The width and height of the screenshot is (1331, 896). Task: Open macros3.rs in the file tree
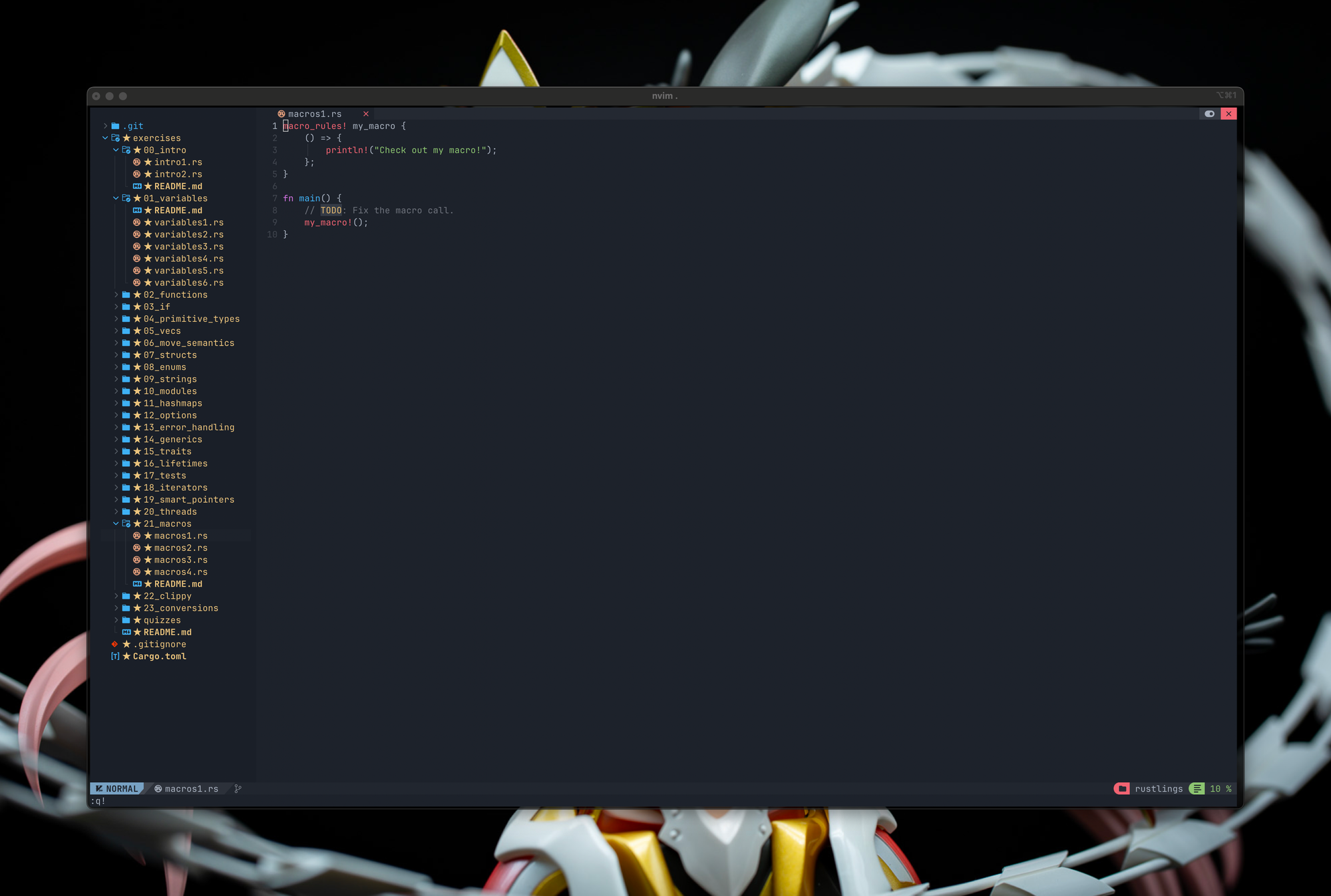tap(181, 560)
